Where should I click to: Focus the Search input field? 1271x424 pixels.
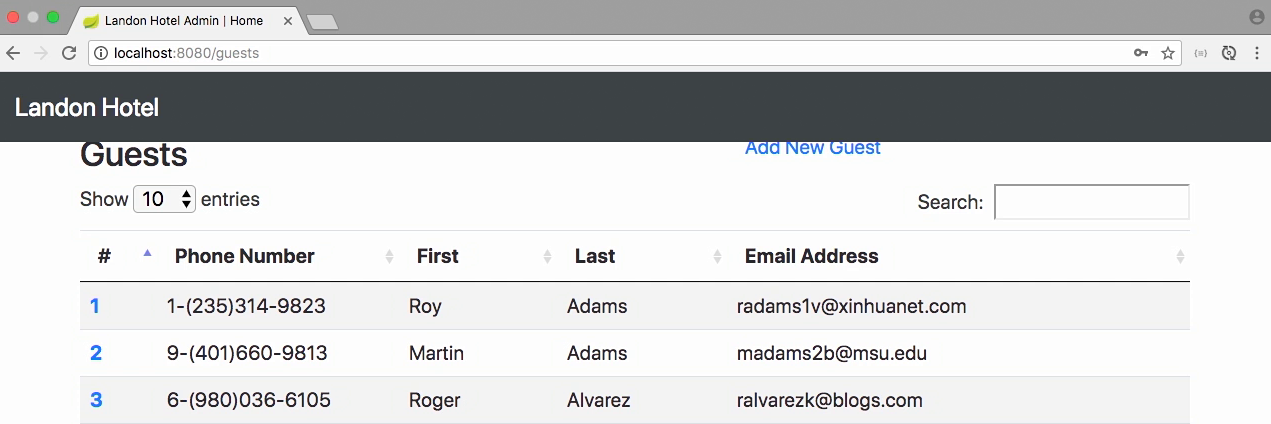coord(1092,202)
